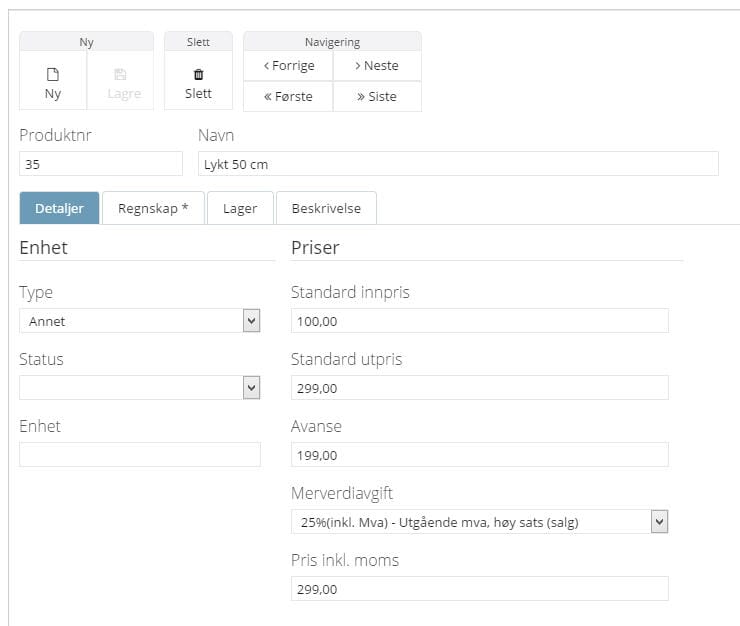This screenshot has width=740, height=626.
Task: Expand the Type dropdown showing Annet
Action: tap(140, 321)
